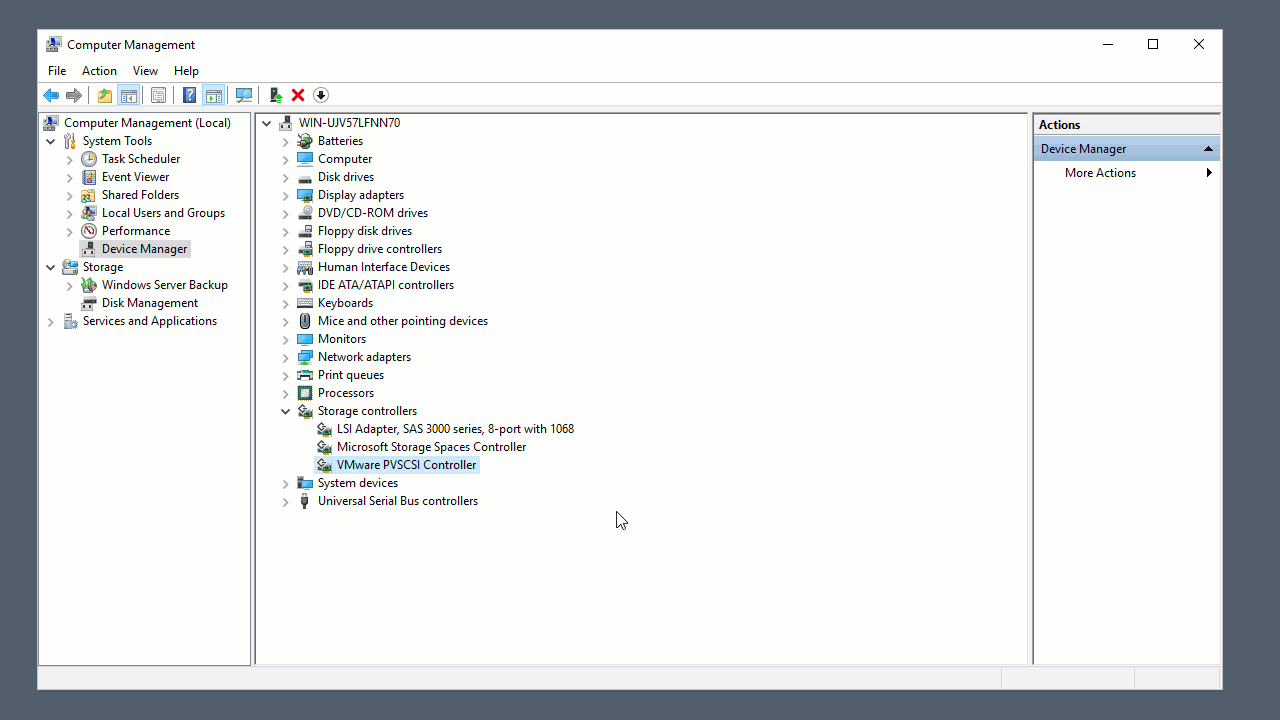Viewport: 1280px width, 720px height.
Task: Open the Action menu
Action: pos(99,71)
